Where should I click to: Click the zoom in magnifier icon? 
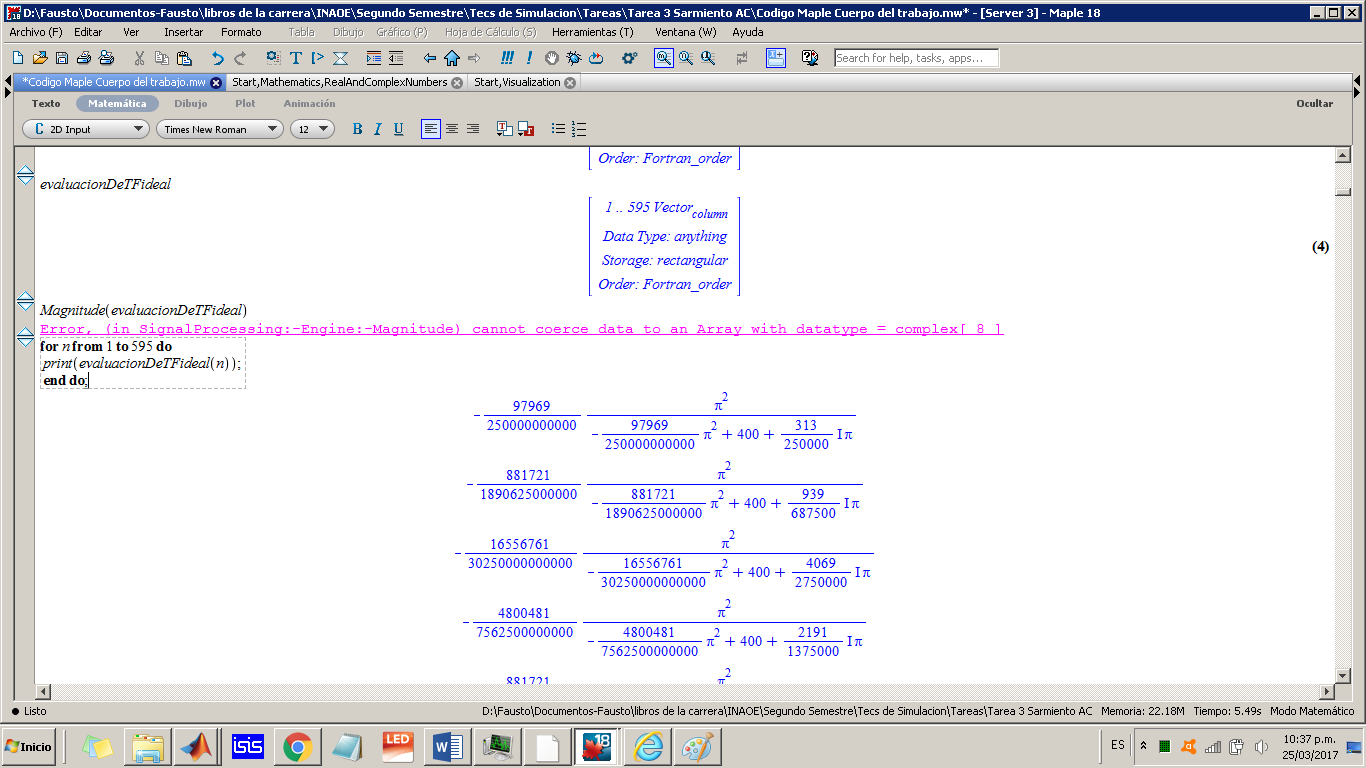click(x=686, y=58)
